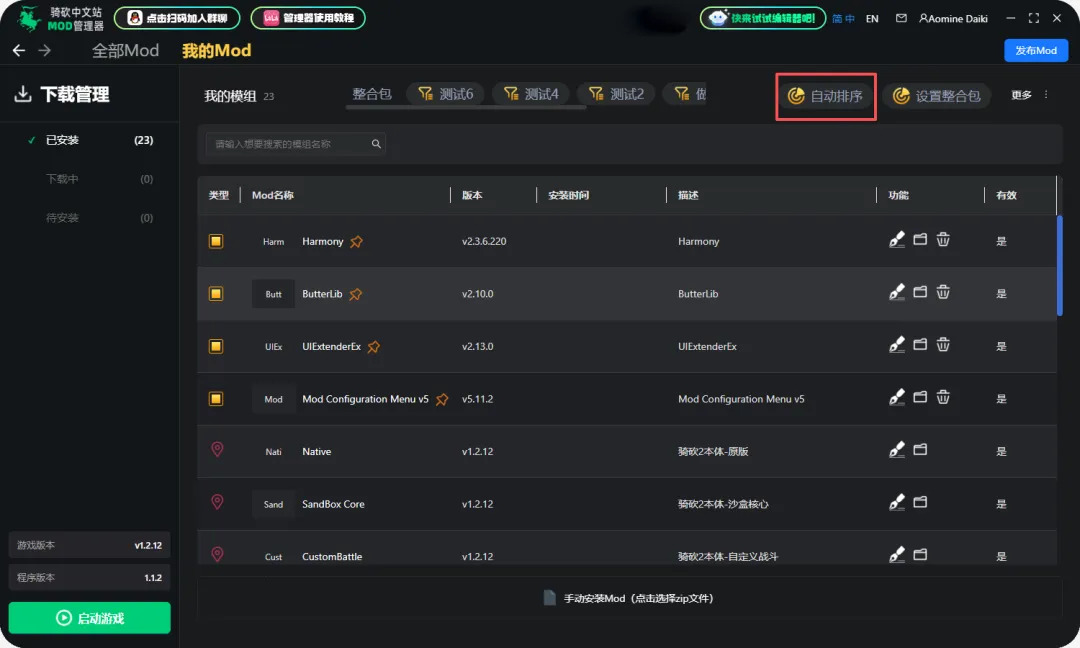The height and width of the screenshot is (648, 1080).
Task: Toggle the Harmony mod checkbox
Action: [216, 241]
